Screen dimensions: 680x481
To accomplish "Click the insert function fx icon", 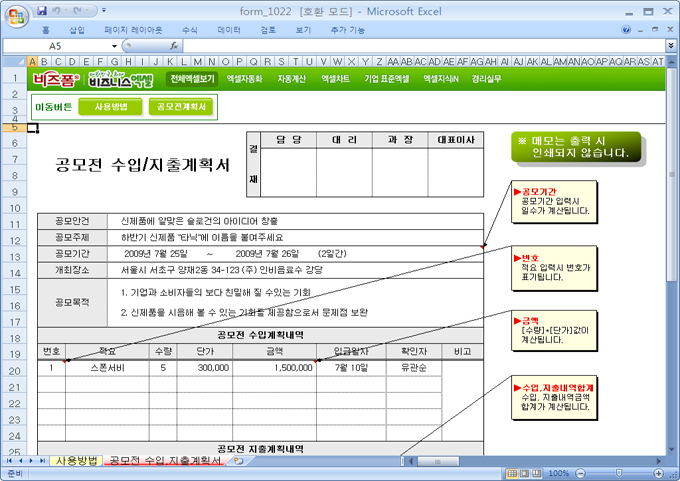I will pos(174,46).
